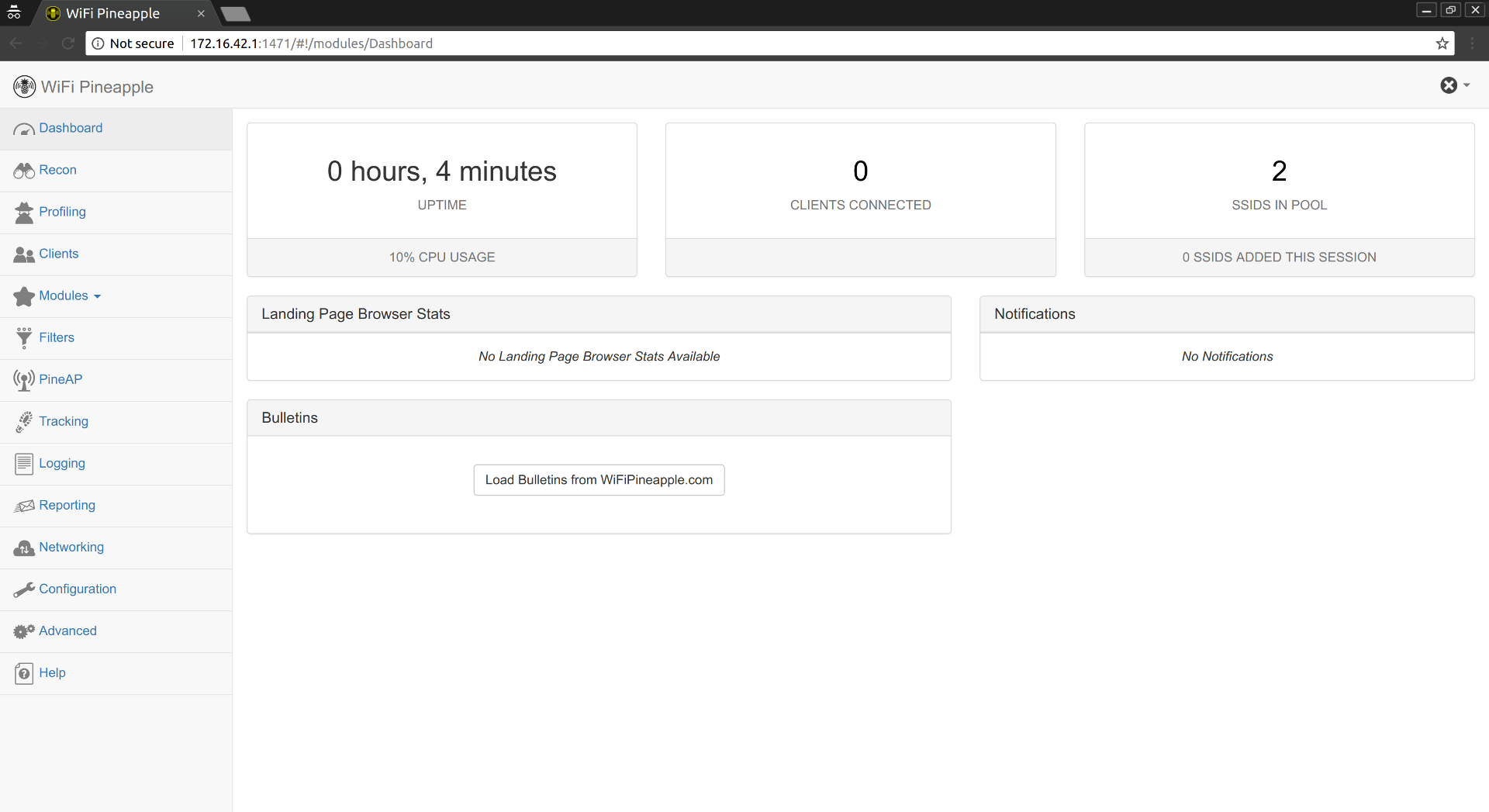Screen dimensions: 1489x812
Task: Click the Configuration wrench icon
Action: (x=23, y=589)
